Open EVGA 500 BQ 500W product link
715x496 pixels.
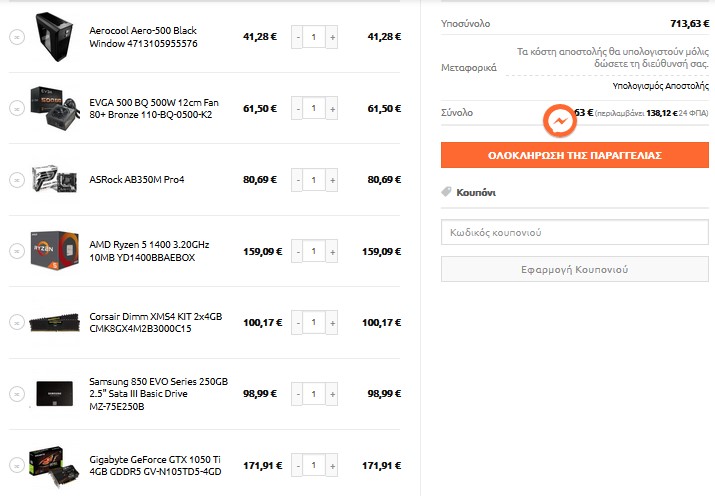[154, 108]
